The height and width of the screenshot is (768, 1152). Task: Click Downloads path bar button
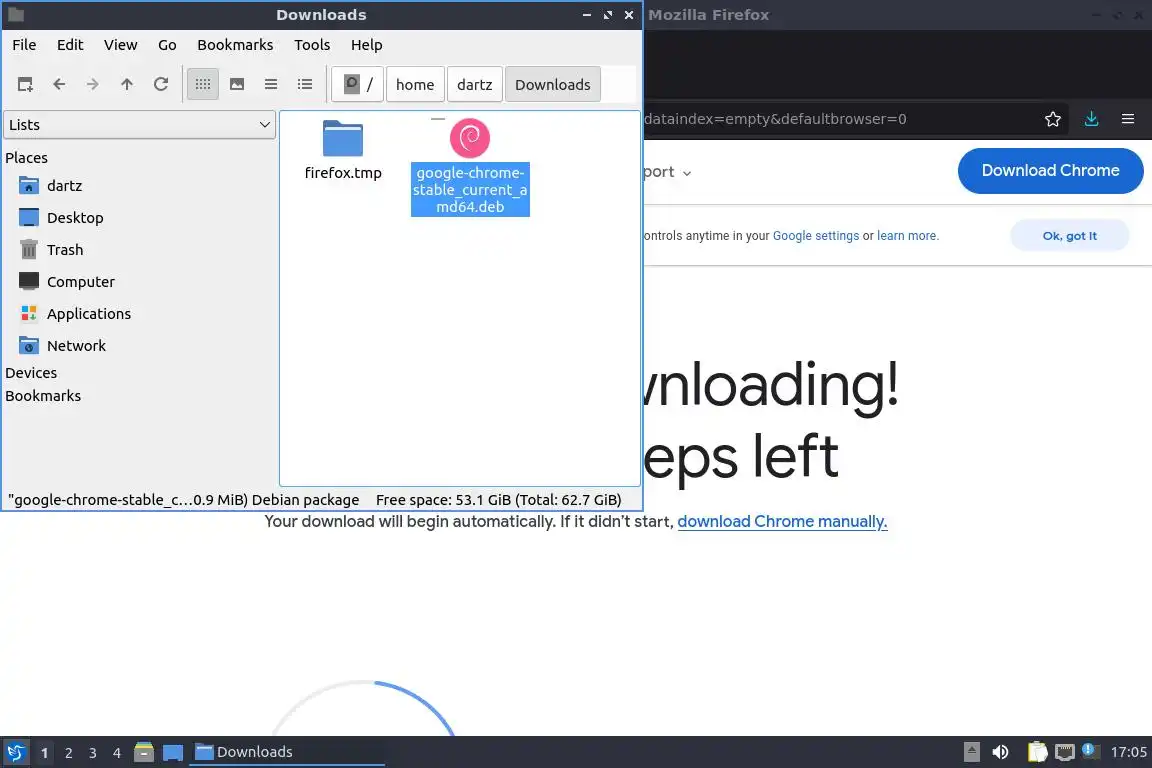point(552,85)
